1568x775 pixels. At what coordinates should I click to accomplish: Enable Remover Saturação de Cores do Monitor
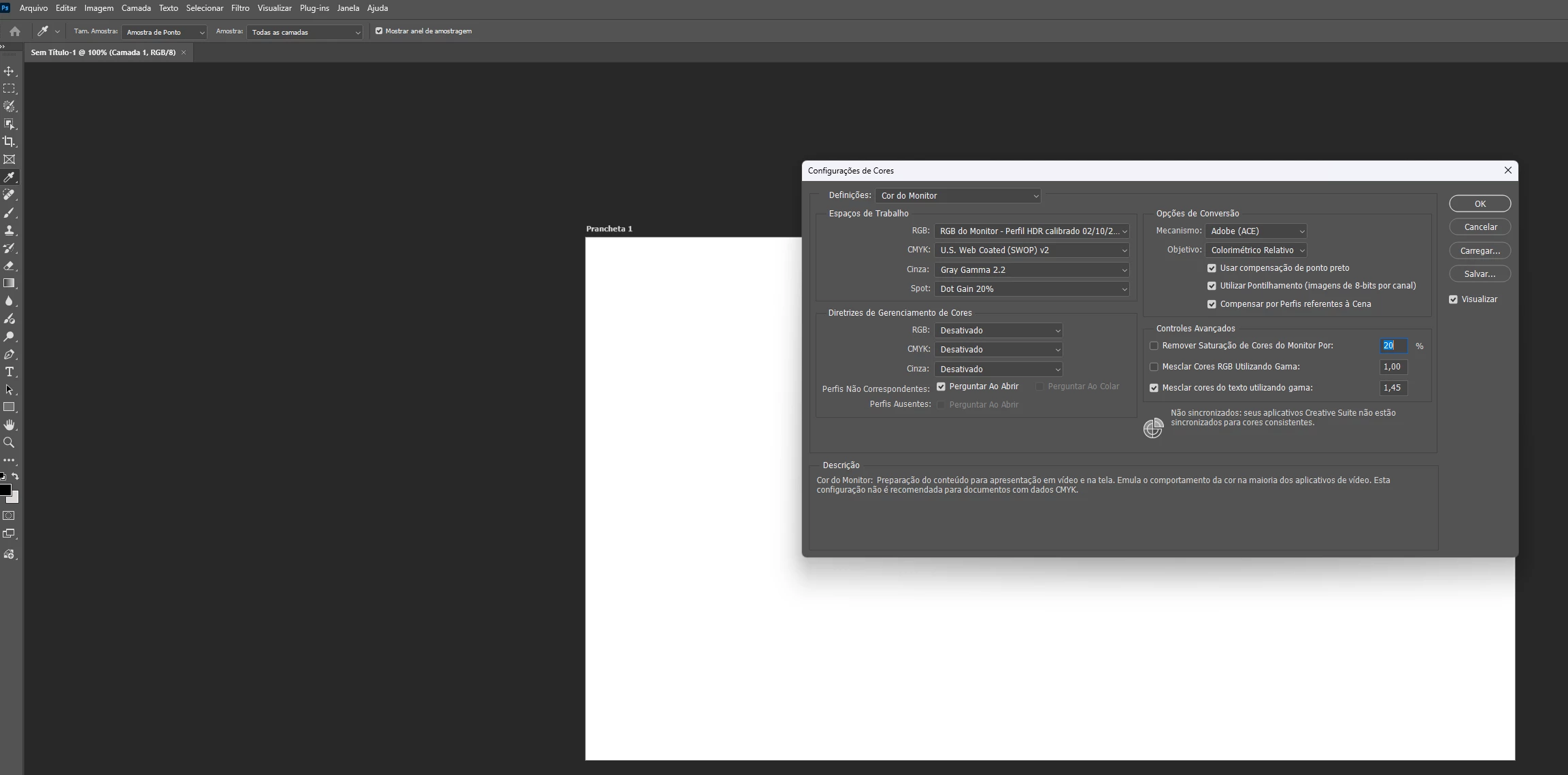tap(1154, 346)
